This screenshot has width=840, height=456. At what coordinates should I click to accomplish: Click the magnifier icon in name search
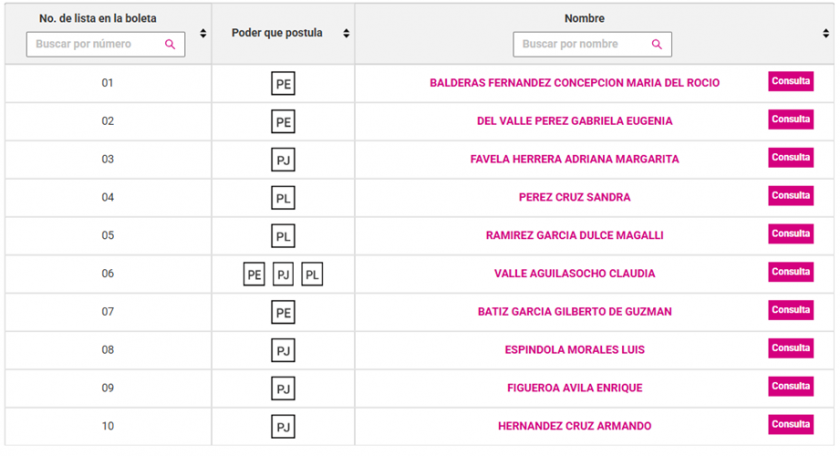pos(657,45)
